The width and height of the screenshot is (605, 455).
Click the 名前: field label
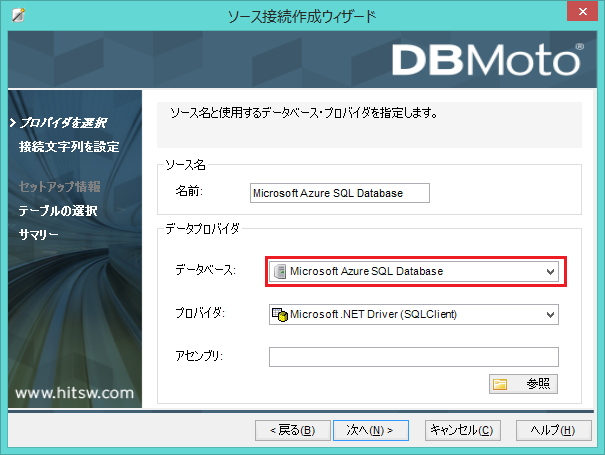click(x=189, y=191)
